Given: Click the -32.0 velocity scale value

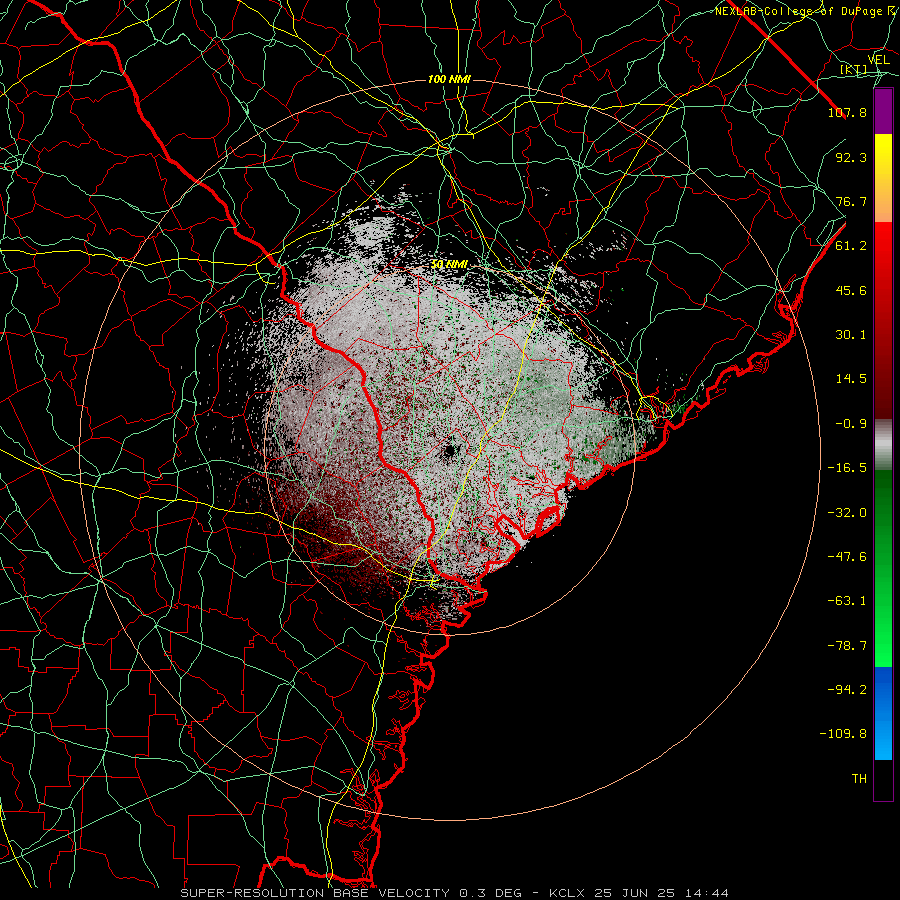Looking at the screenshot, I should (847, 513).
